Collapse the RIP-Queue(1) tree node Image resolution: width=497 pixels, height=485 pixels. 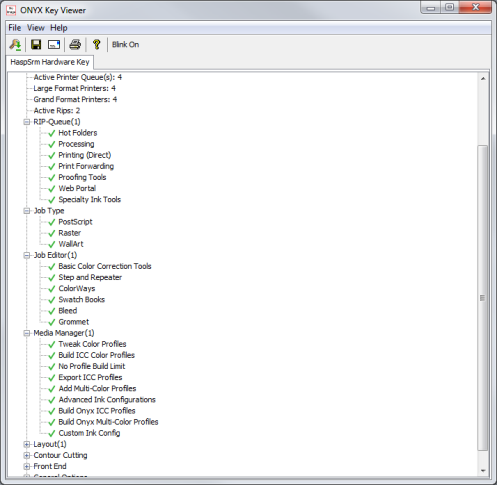(27, 122)
